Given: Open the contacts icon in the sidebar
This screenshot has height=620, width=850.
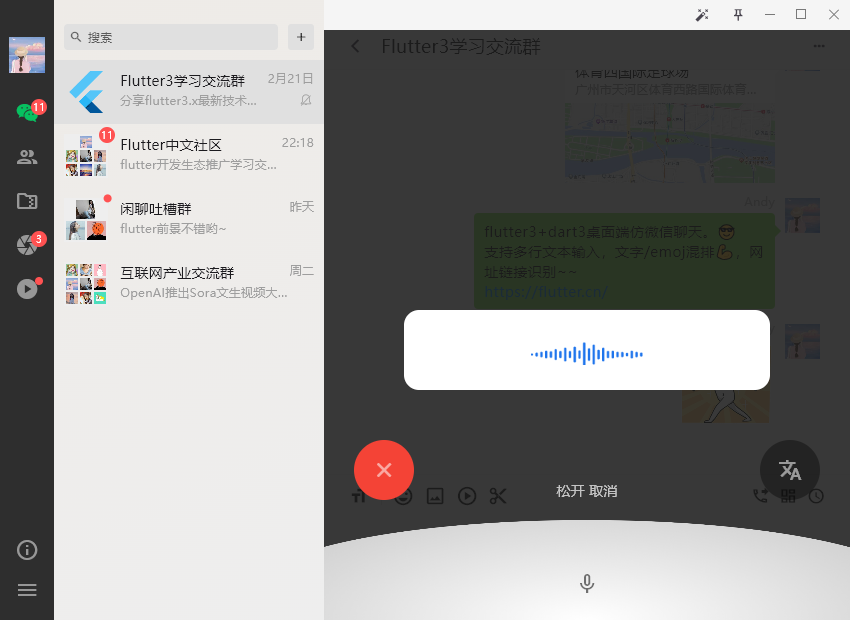Looking at the screenshot, I should click(27, 157).
